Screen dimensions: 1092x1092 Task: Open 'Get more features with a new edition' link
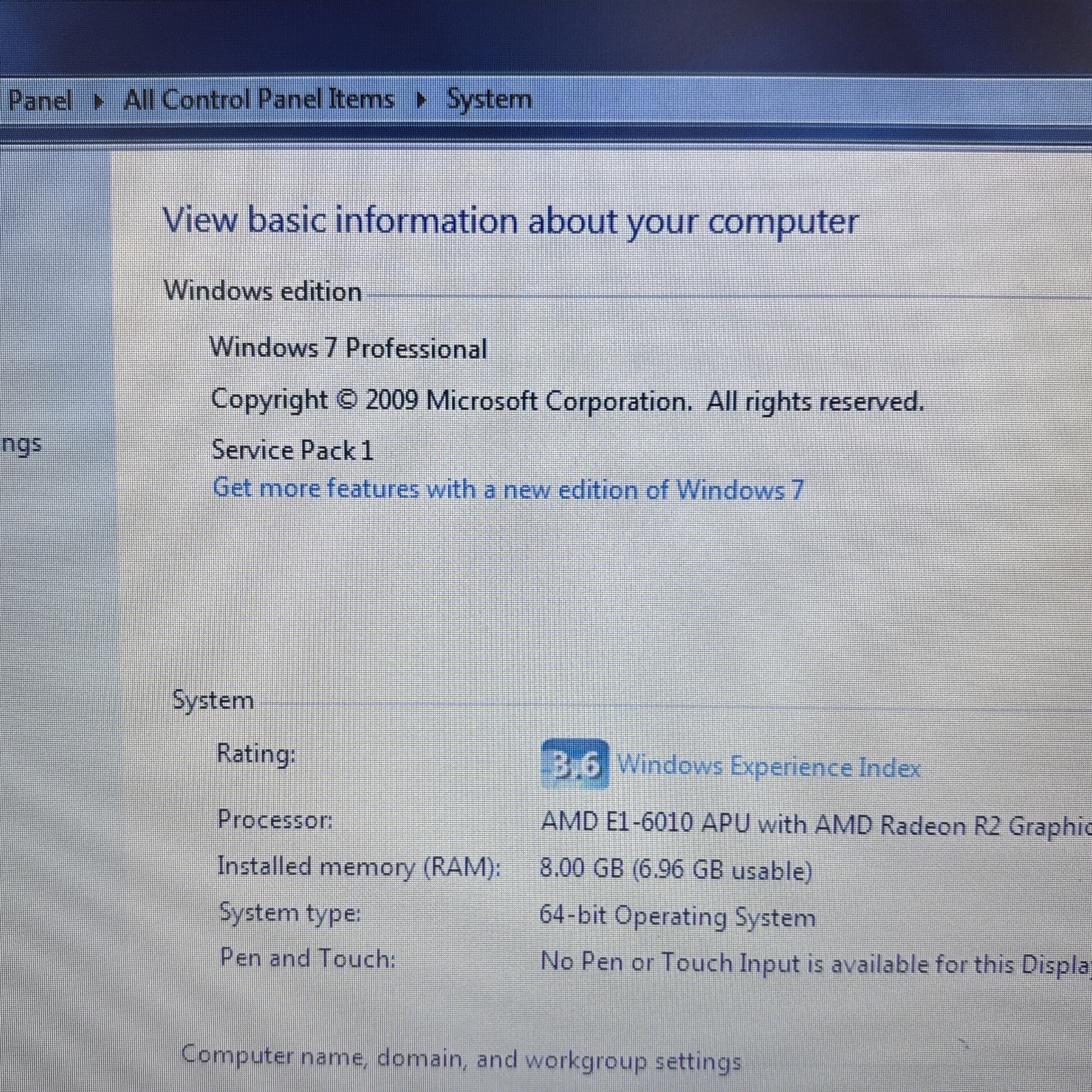508,489
